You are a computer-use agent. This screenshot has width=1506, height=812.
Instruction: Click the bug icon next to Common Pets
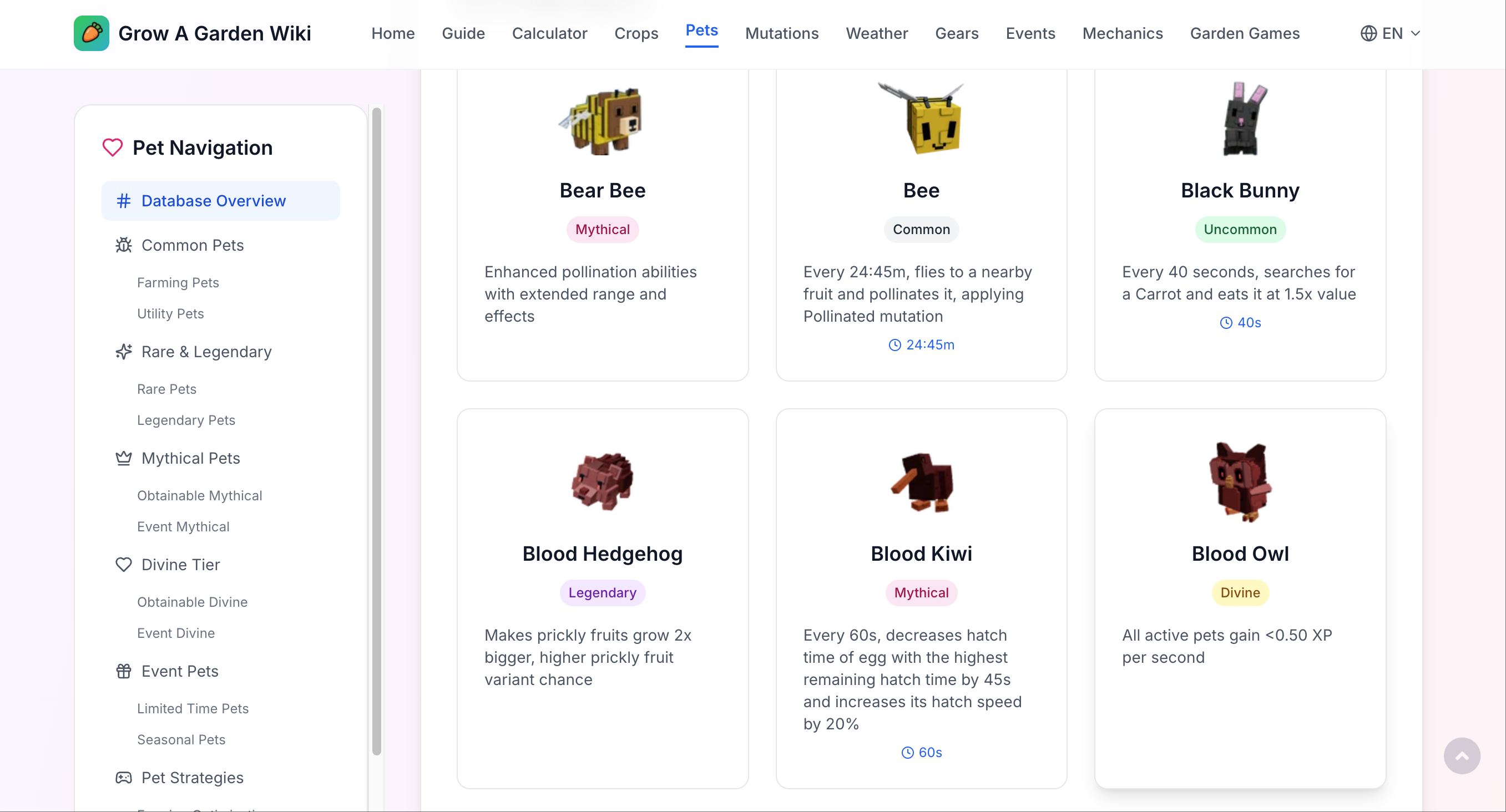click(x=123, y=245)
